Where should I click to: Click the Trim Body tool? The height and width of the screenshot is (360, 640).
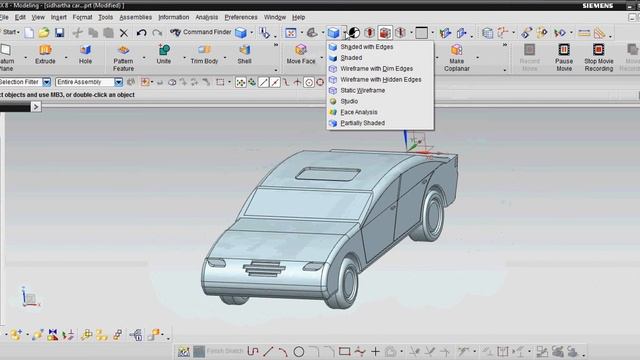(x=204, y=55)
